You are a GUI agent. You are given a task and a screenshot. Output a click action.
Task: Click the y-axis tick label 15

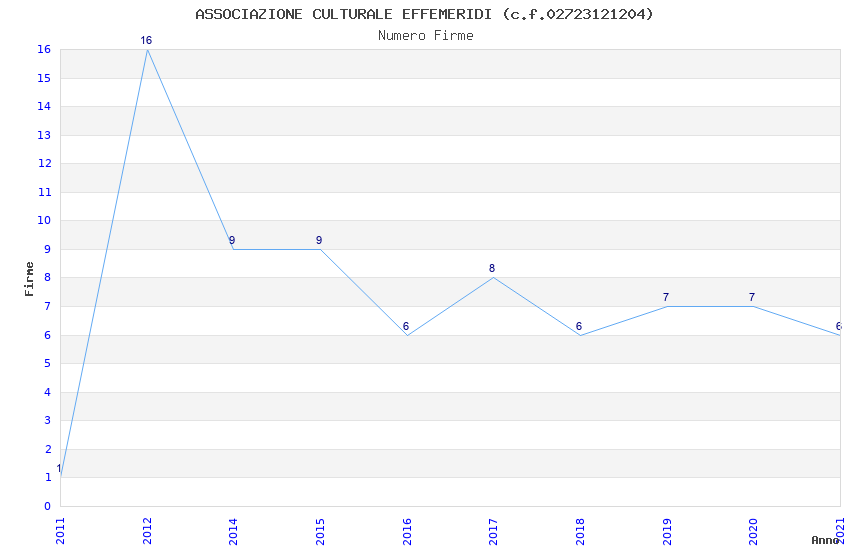tap(44, 78)
